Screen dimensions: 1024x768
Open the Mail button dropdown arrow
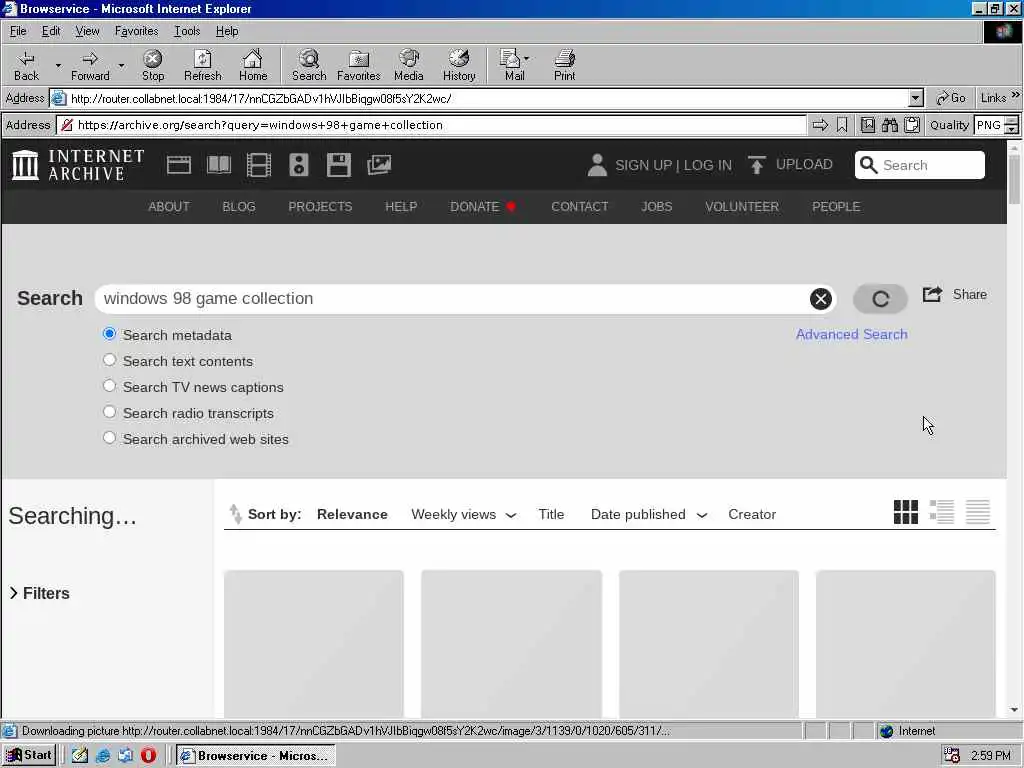[527, 58]
